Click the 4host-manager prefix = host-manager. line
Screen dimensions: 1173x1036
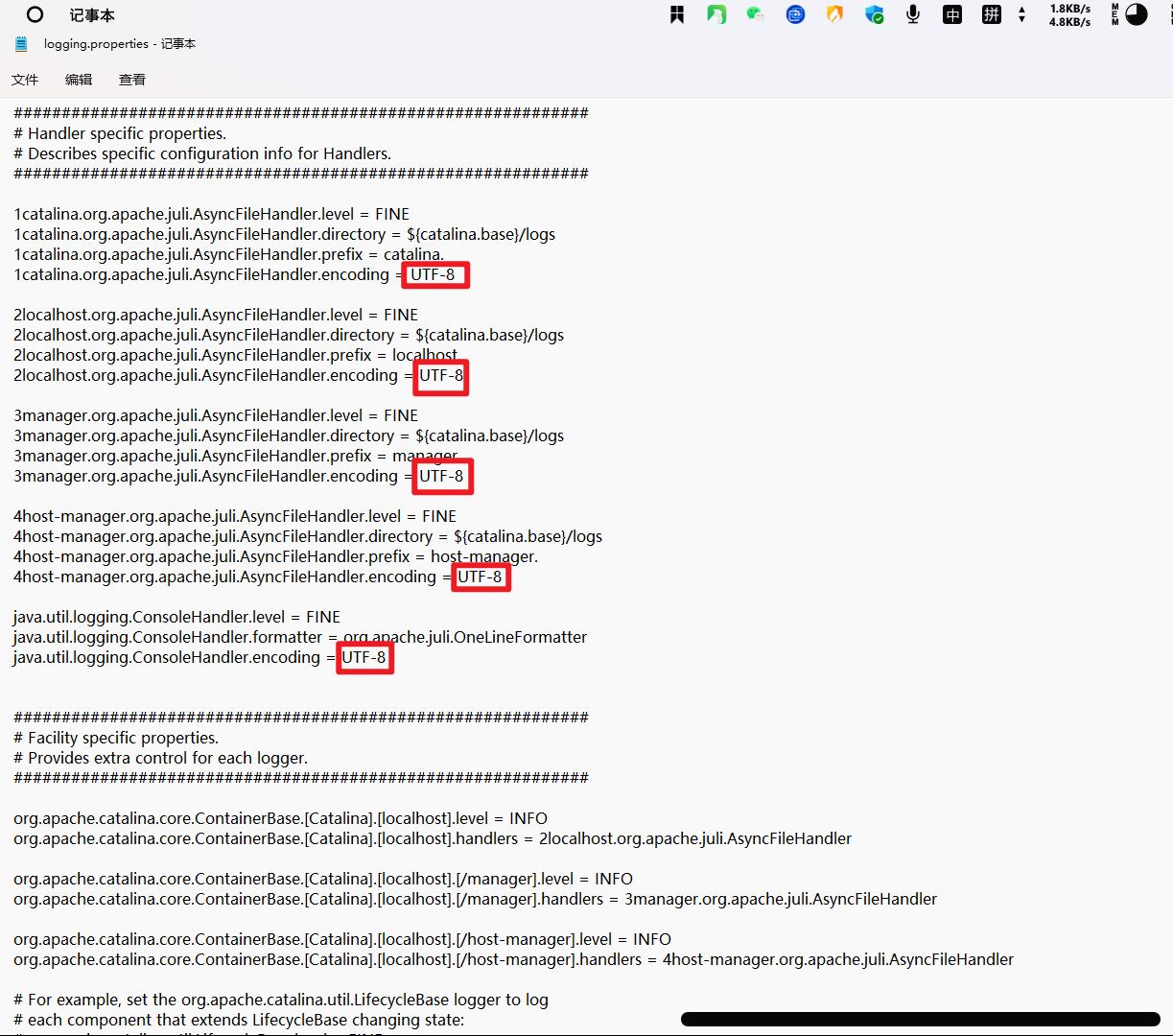tap(275, 556)
